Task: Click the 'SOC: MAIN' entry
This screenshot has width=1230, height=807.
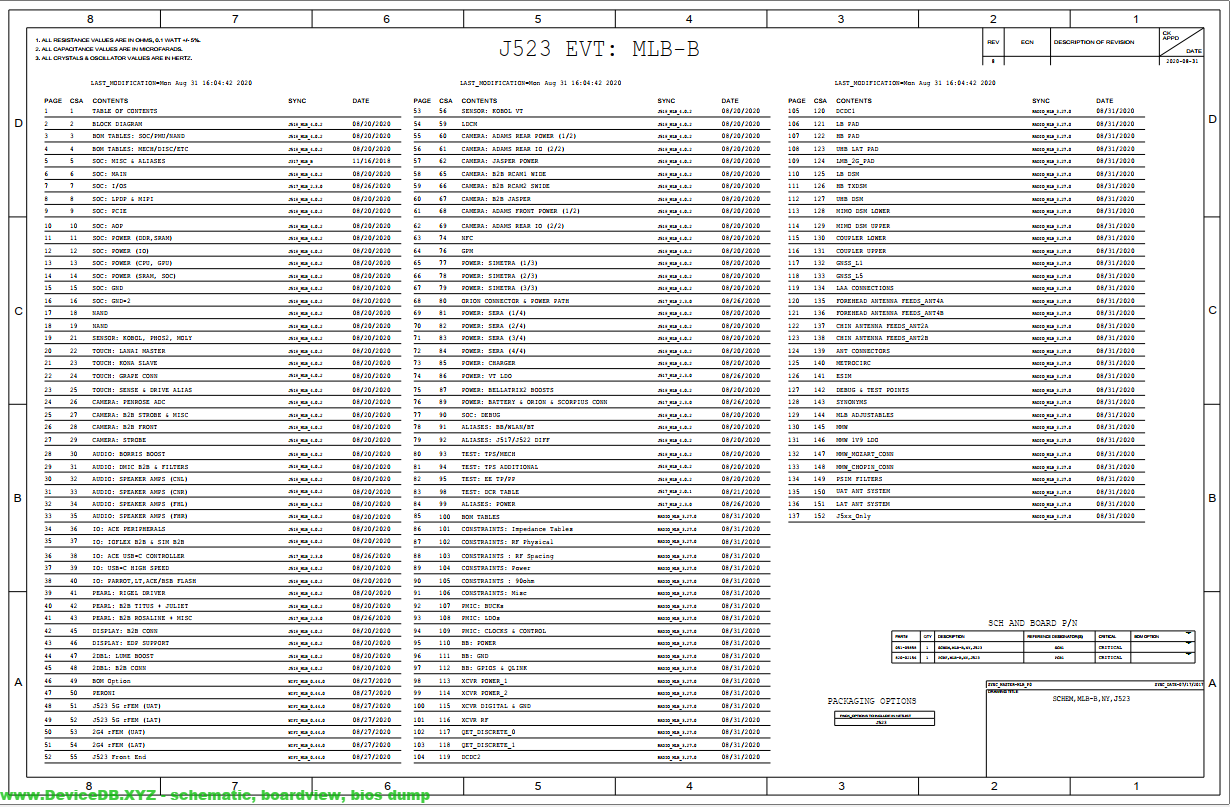Action: click(109, 173)
